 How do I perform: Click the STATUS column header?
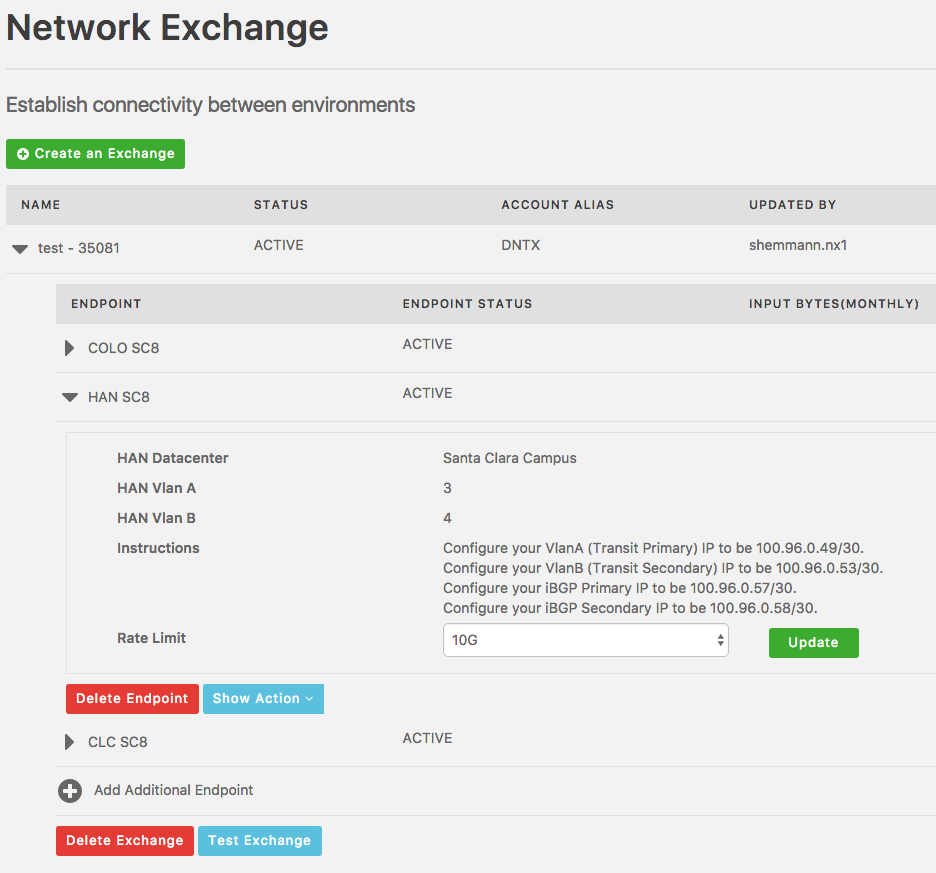[281, 205]
